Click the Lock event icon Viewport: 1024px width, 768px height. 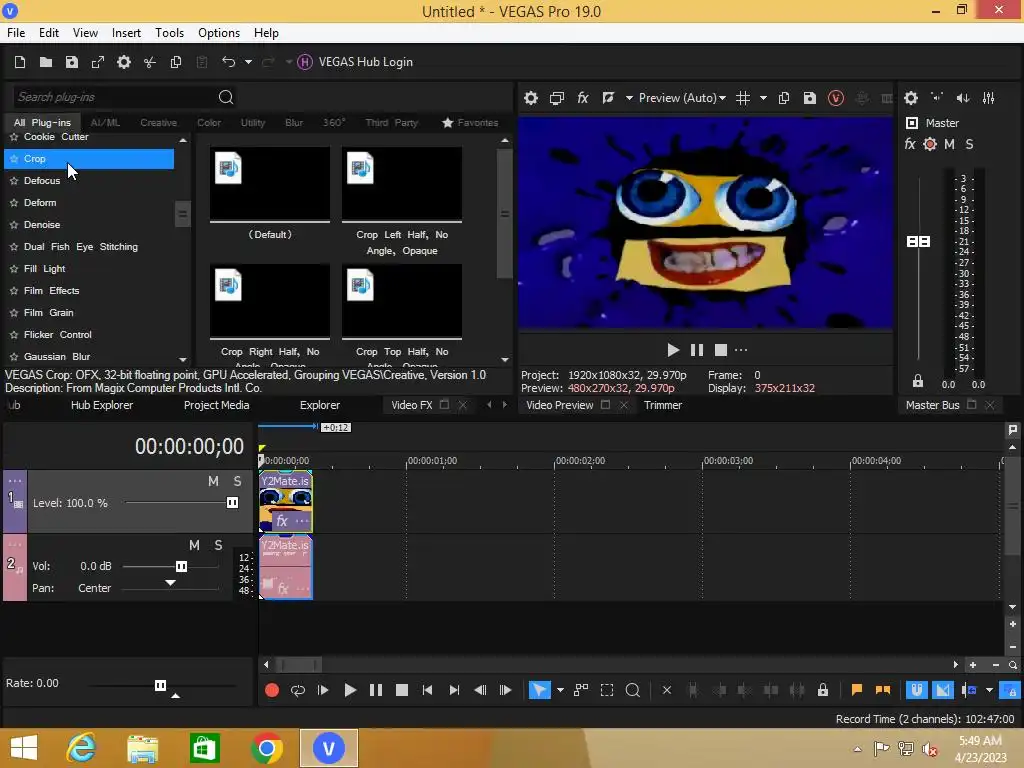point(823,690)
